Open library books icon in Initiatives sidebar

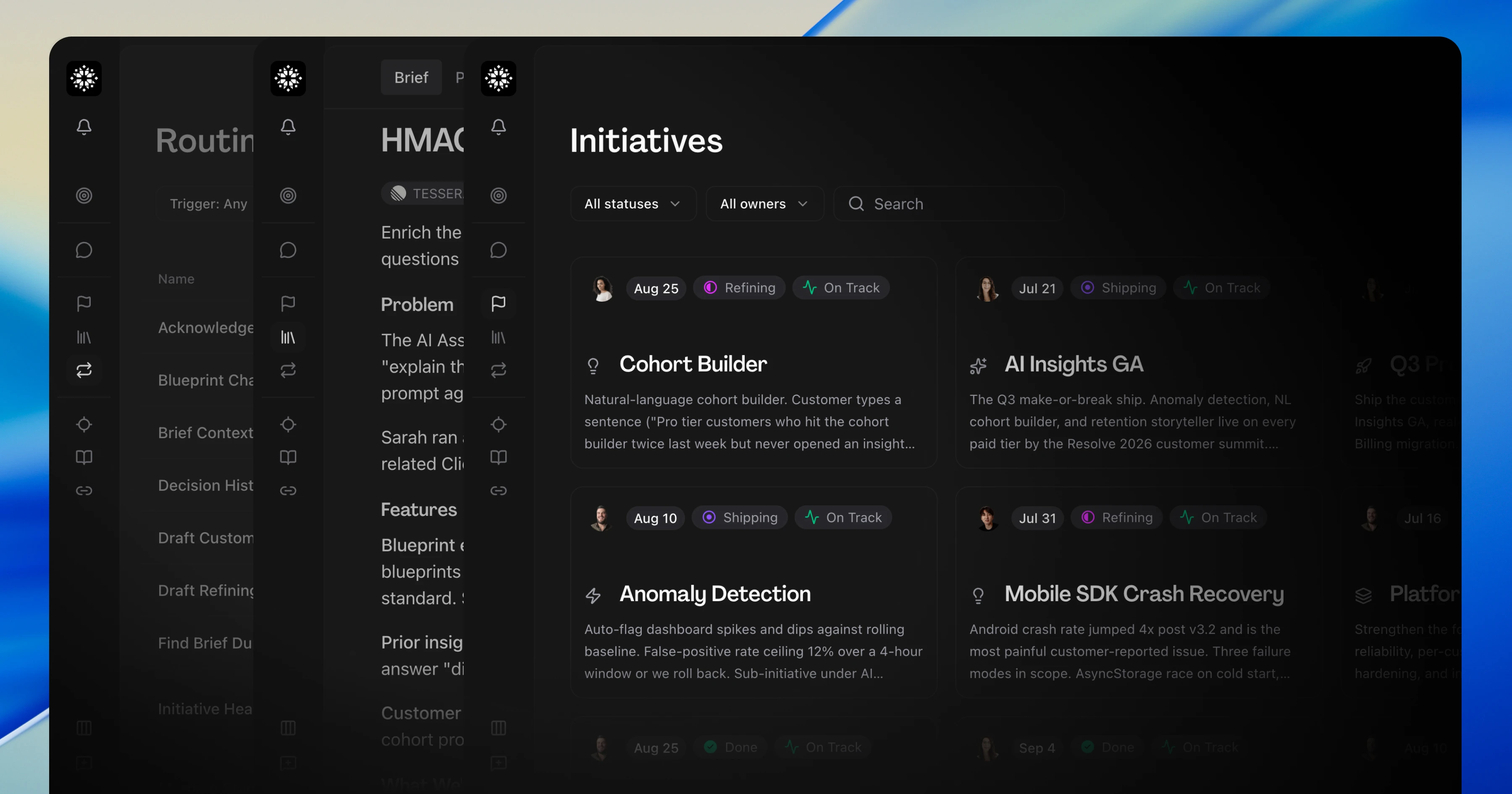tap(498, 337)
